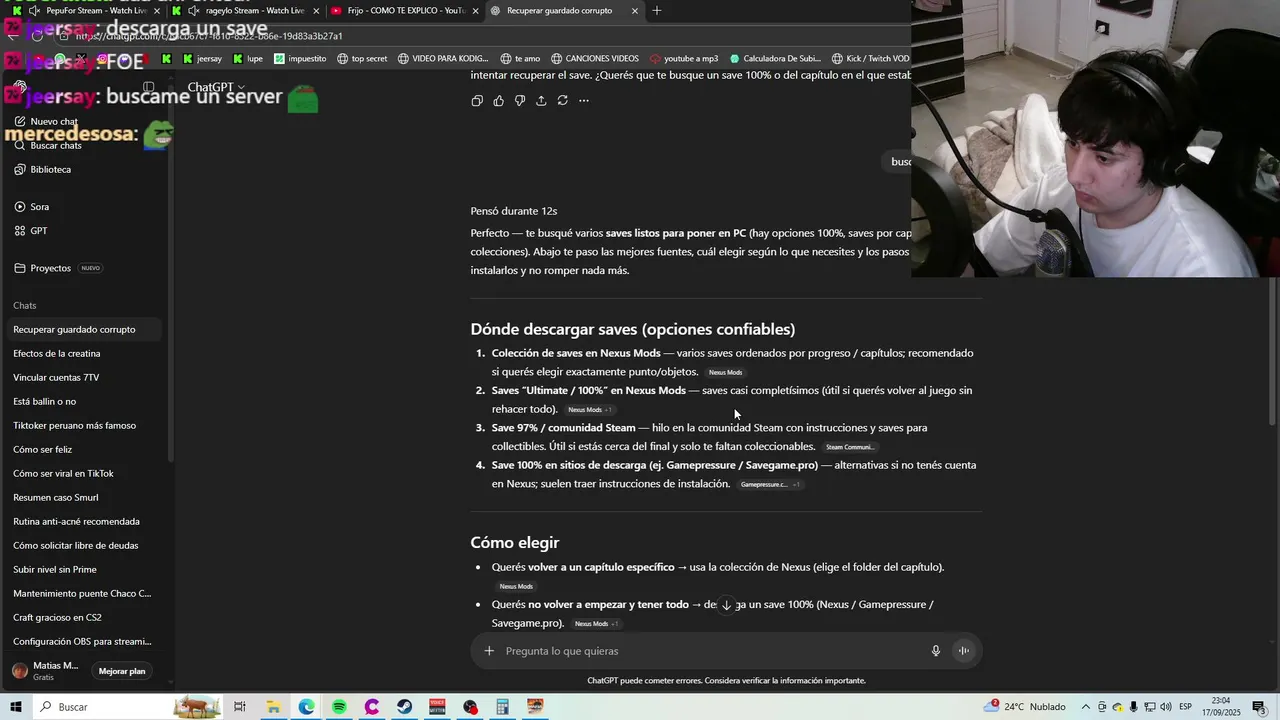Thumbs up the previous ChatGPT response
This screenshot has width=1280, height=720.
point(498,100)
